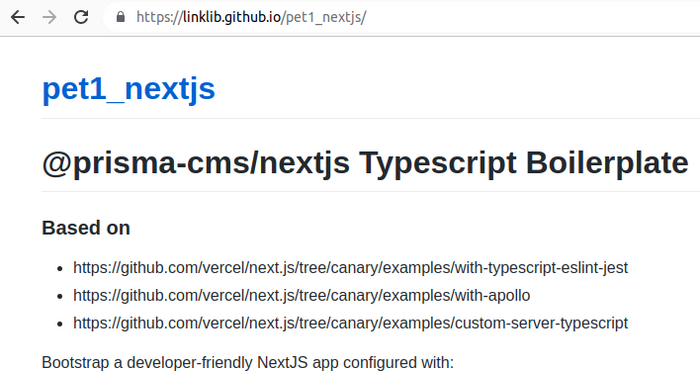
Task: Open the pet1_nextjs title link
Action: [129, 88]
